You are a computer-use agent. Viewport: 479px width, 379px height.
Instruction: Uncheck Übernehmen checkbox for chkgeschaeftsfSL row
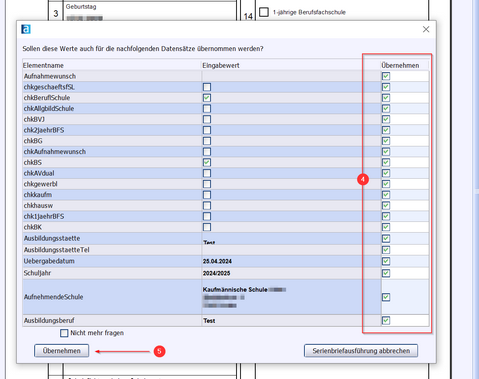tap(386, 87)
